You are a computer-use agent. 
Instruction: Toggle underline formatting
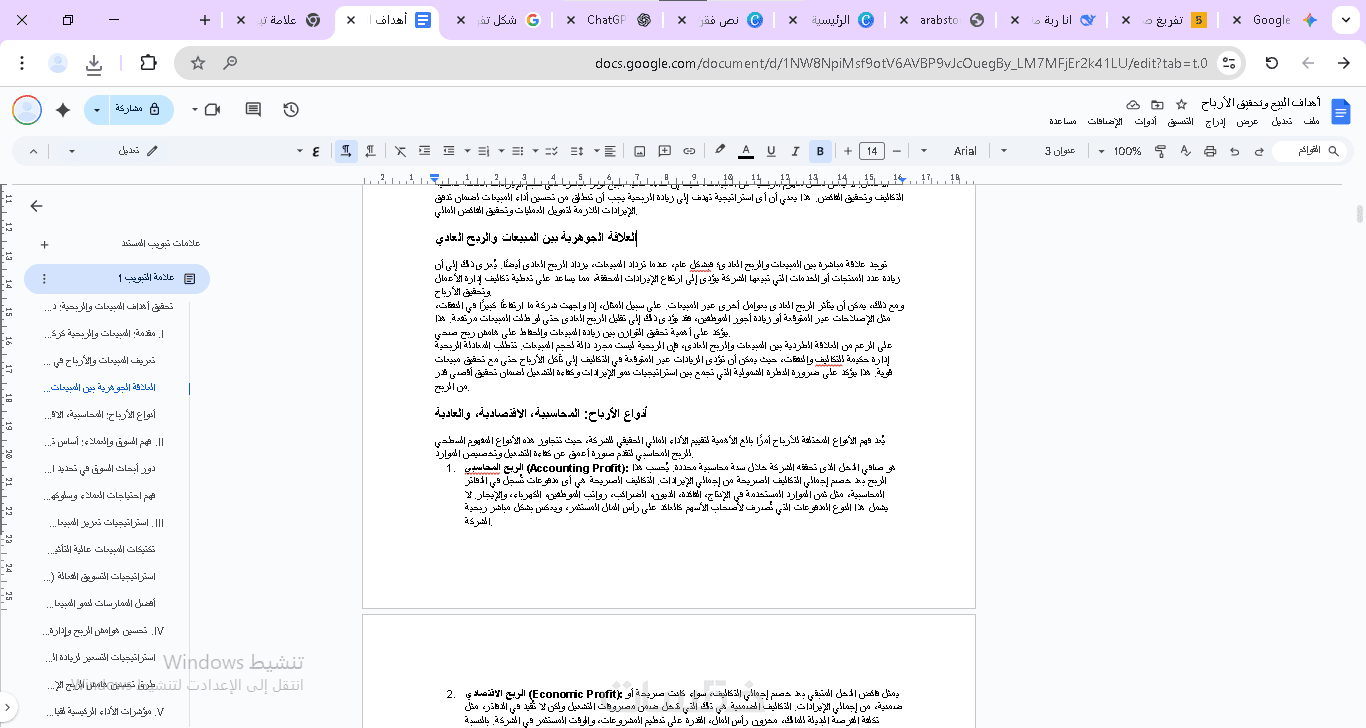tap(771, 151)
